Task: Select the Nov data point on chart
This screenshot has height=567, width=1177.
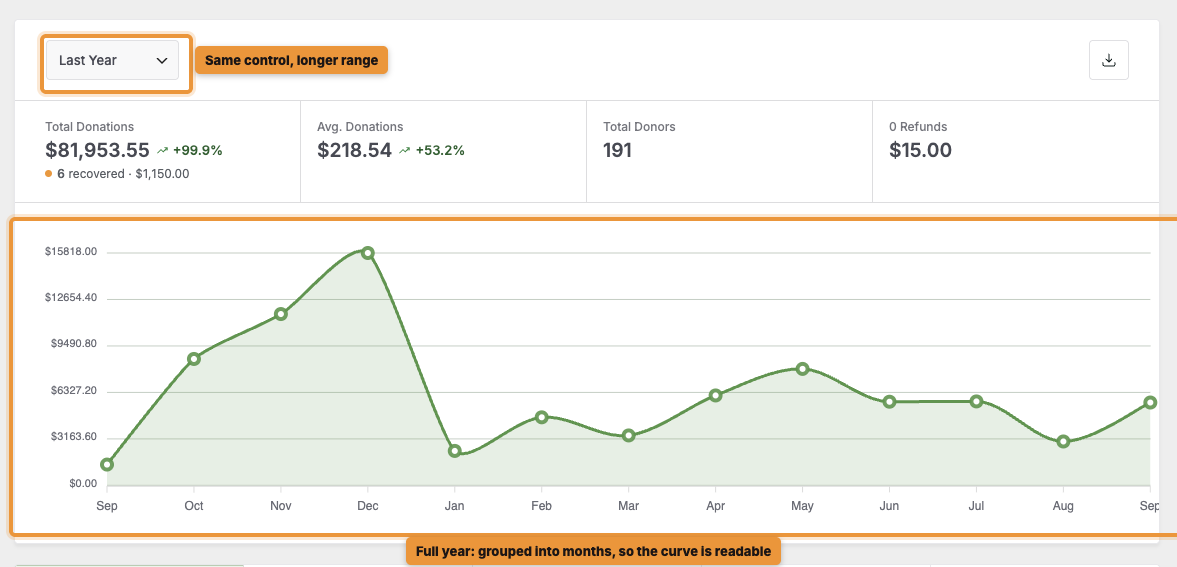Action: pos(281,314)
